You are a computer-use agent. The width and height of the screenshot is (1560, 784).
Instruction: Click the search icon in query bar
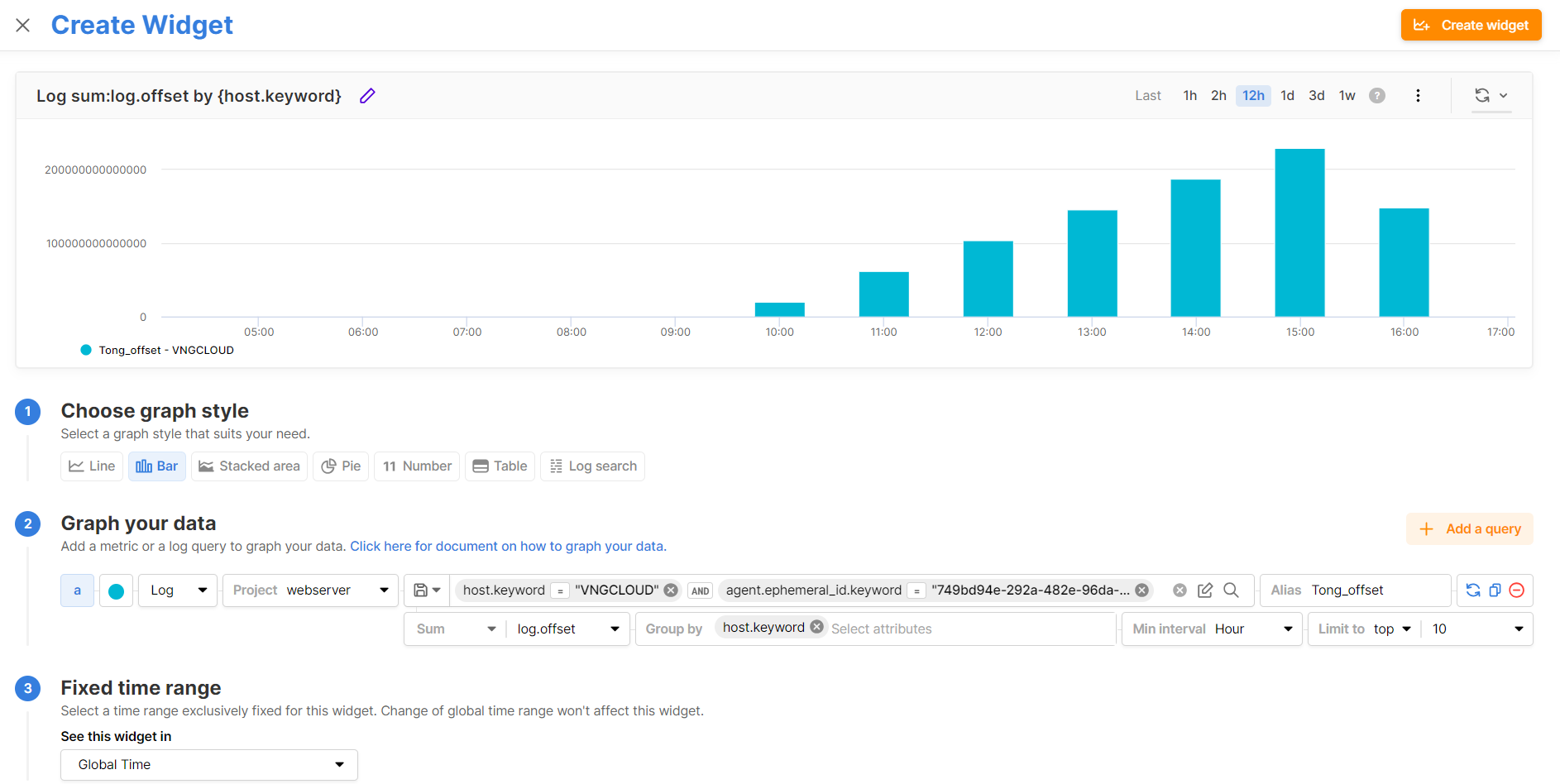pyautogui.click(x=1231, y=590)
